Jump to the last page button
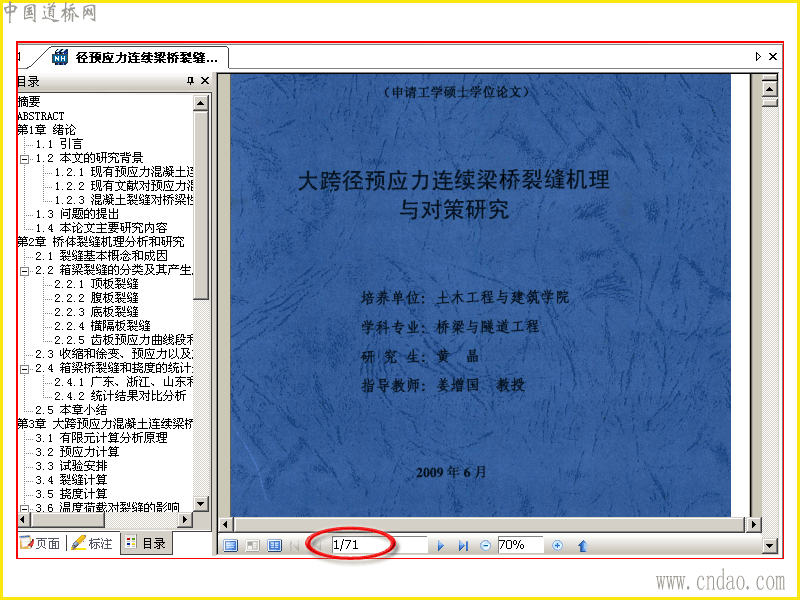The height and width of the screenshot is (600, 800). [463, 545]
